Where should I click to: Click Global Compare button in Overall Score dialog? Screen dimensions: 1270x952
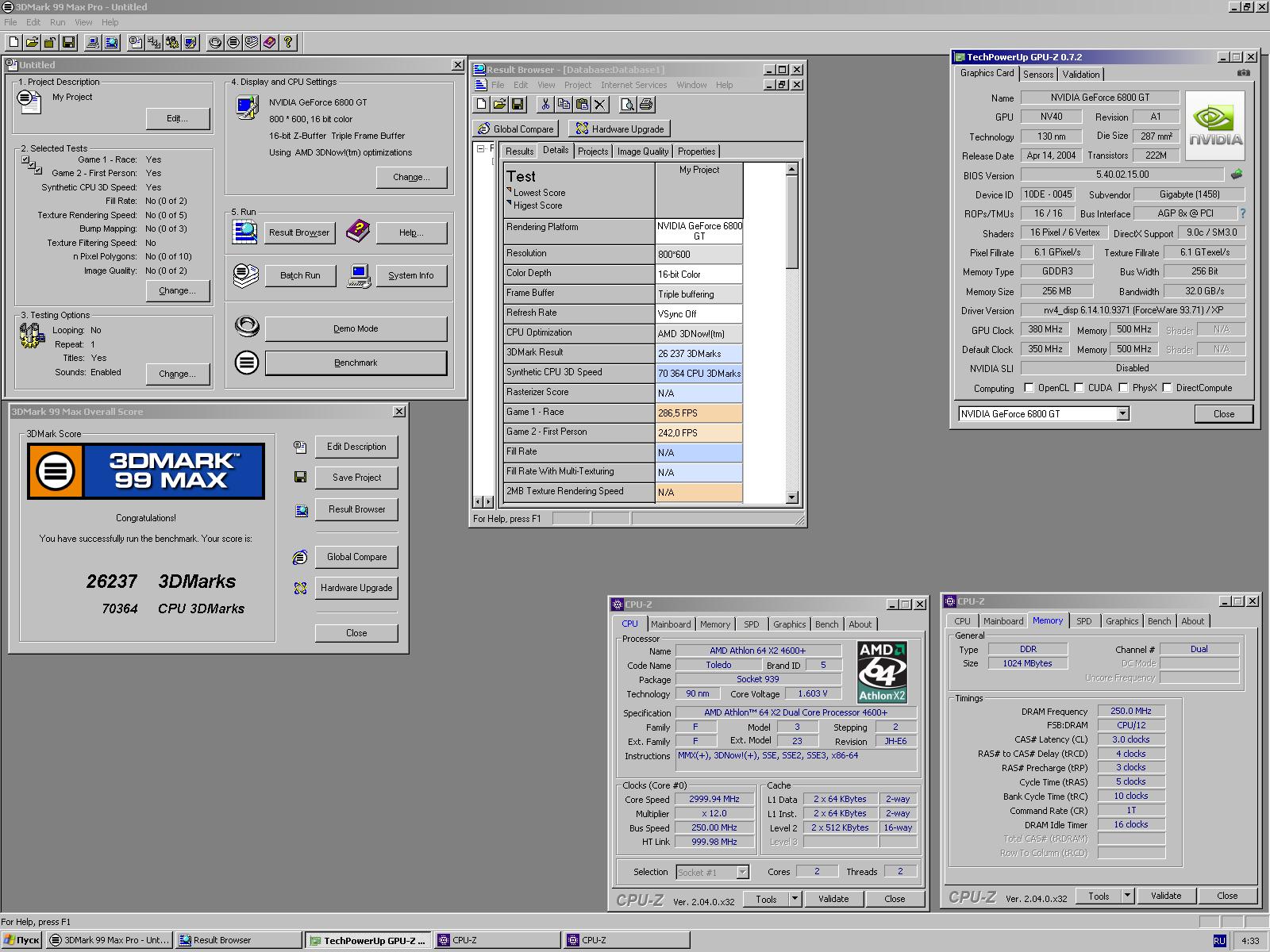pos(356,557)
